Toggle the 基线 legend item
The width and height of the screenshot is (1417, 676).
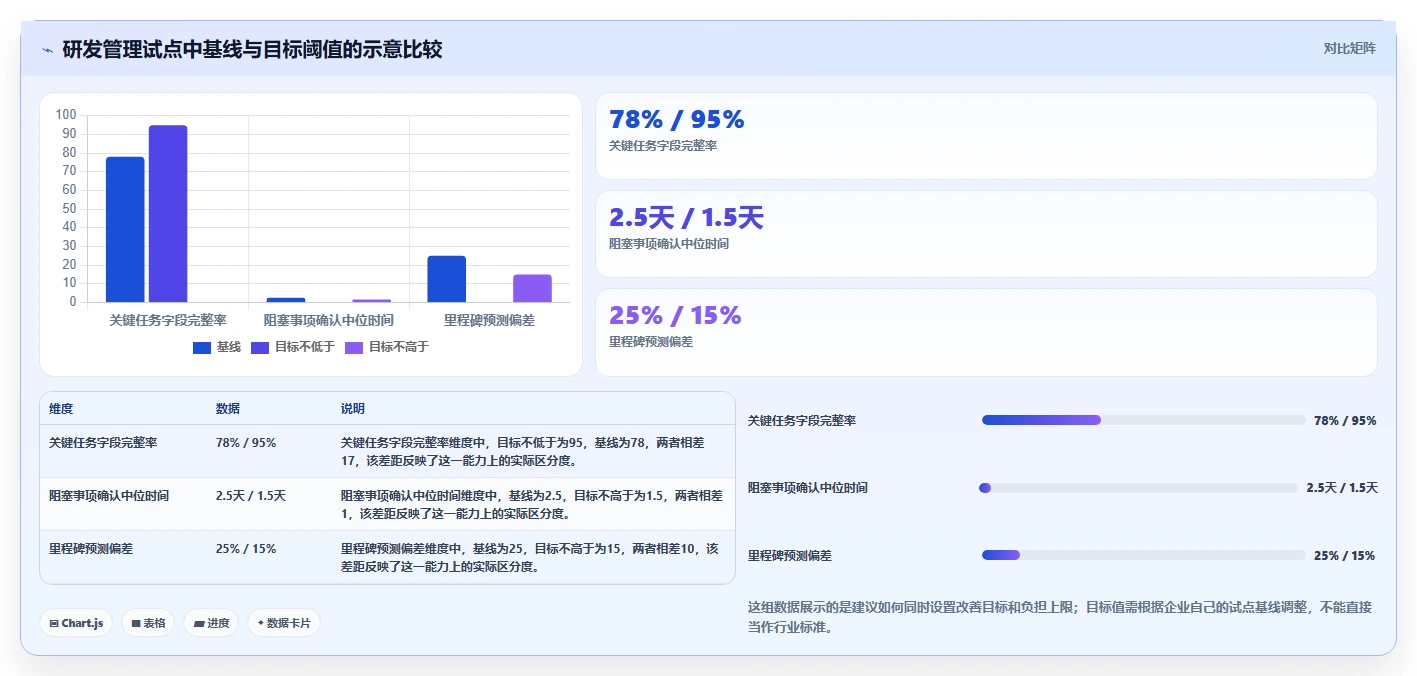click(x=217, y=347)
